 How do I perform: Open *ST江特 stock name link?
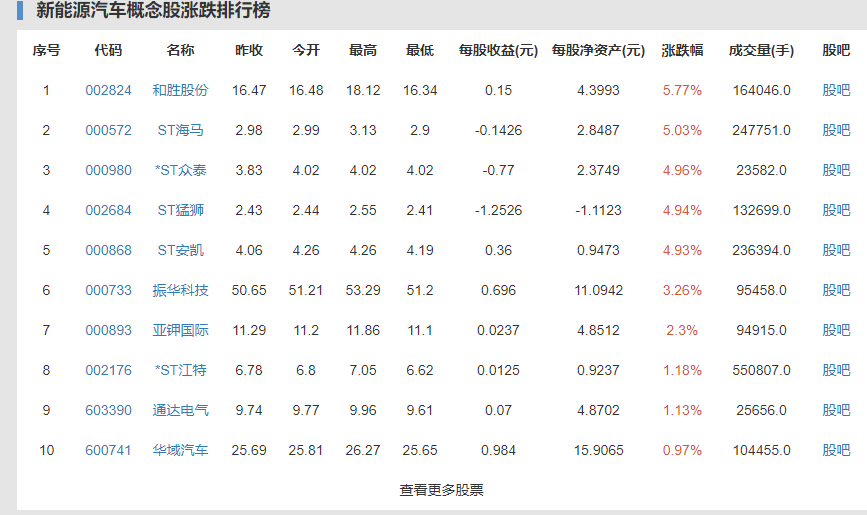pos(180,370)
